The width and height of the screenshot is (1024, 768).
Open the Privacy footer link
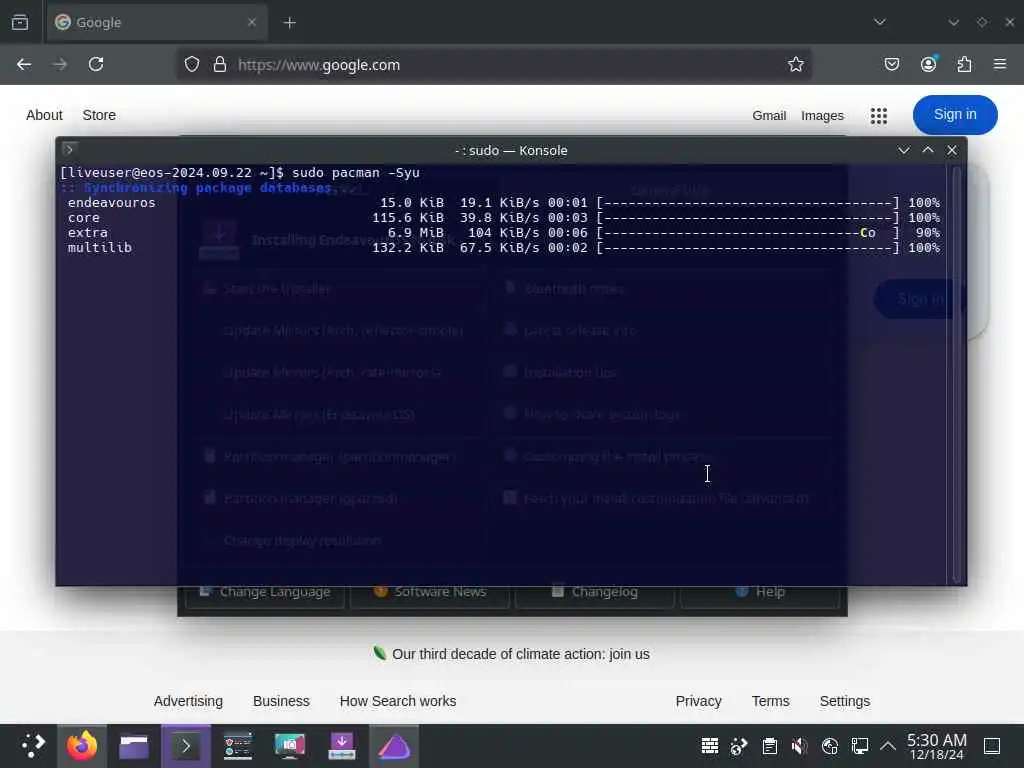[x=698, y=701]
